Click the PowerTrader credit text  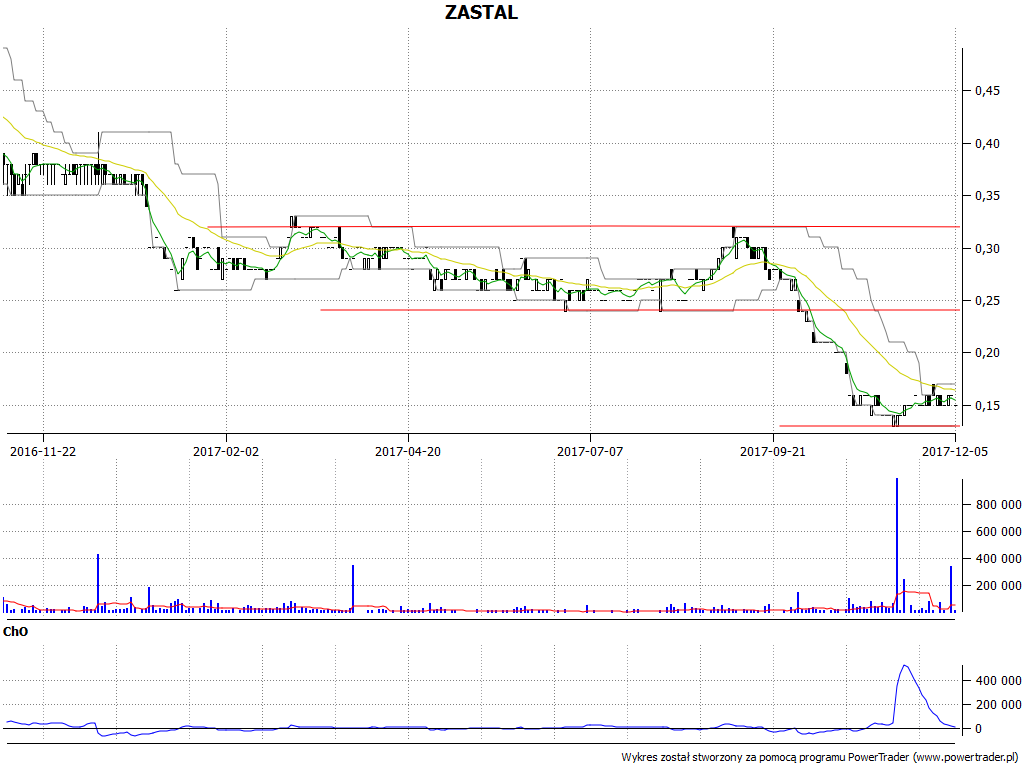click(x=819, y=757)
